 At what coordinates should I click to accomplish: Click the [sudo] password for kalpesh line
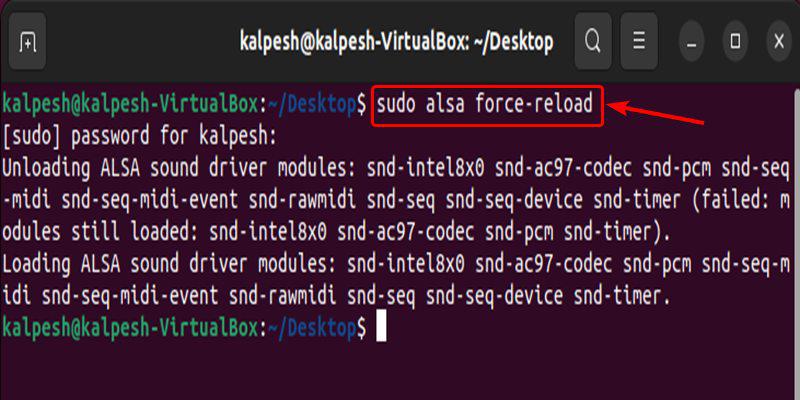click(x=140, y=135)
